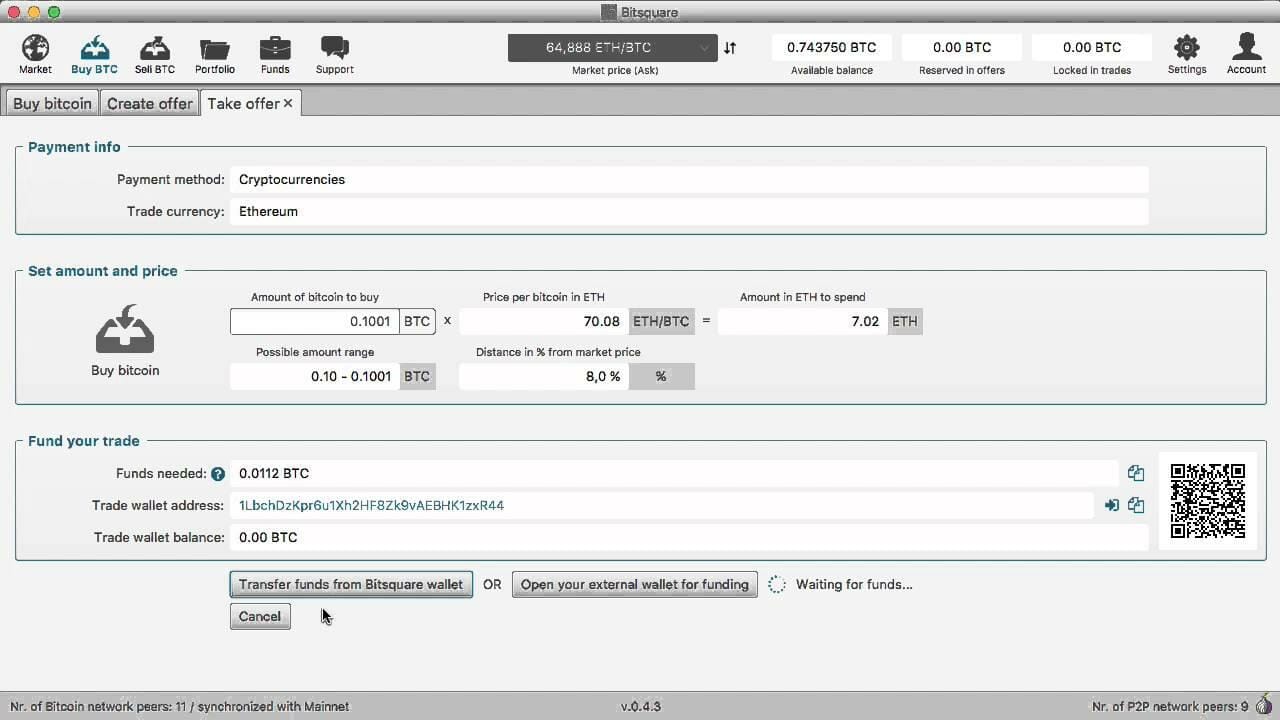
Task: Click the Amount in ETH to spend field
Action: pos(803,321)
